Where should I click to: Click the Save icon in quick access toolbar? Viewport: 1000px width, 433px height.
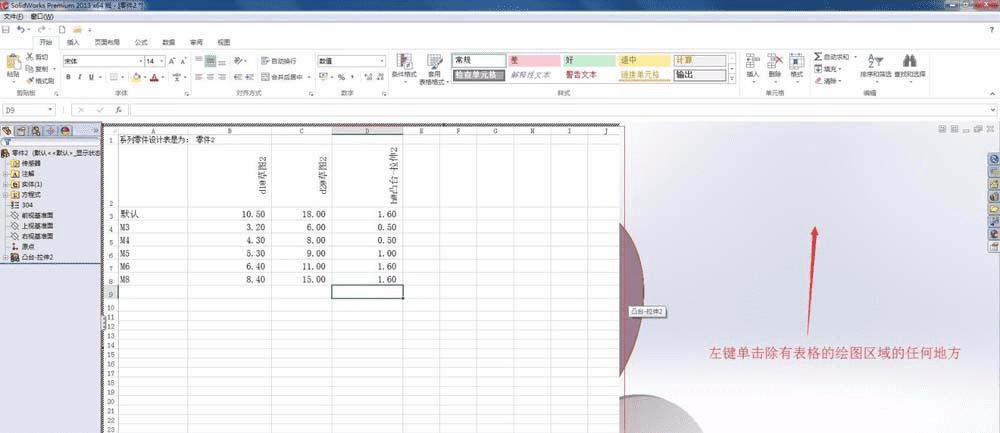click(6, 29)
